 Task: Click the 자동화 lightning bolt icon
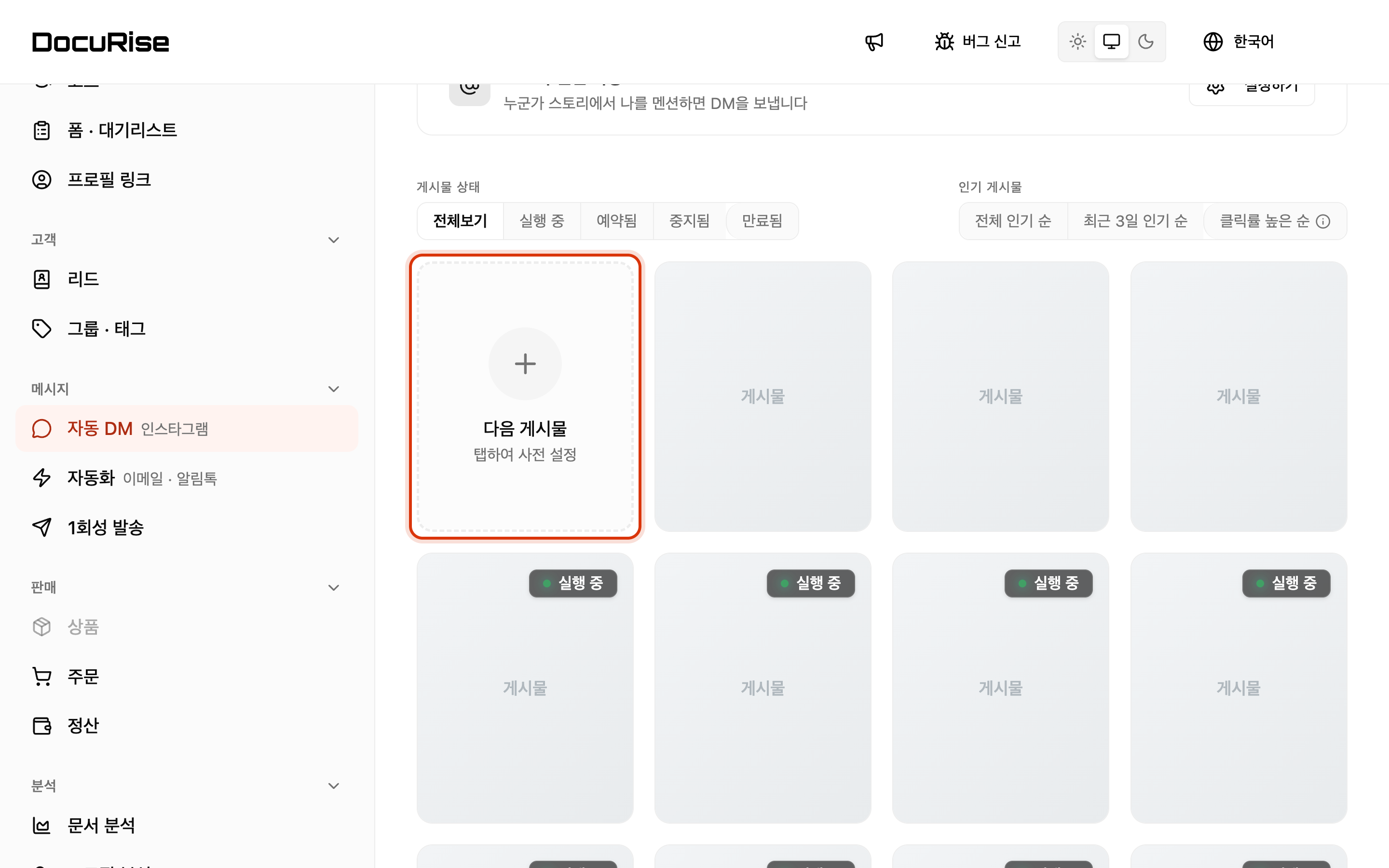point(41,477)
